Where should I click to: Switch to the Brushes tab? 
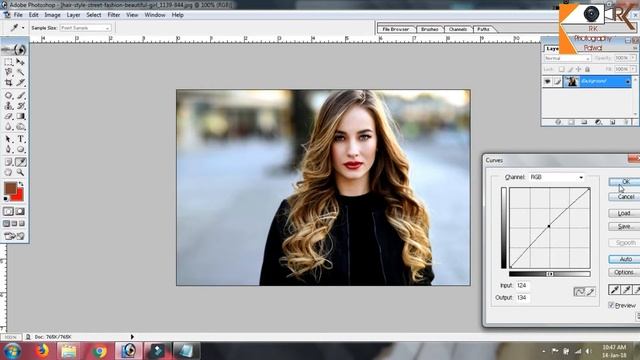click(430, 29)
